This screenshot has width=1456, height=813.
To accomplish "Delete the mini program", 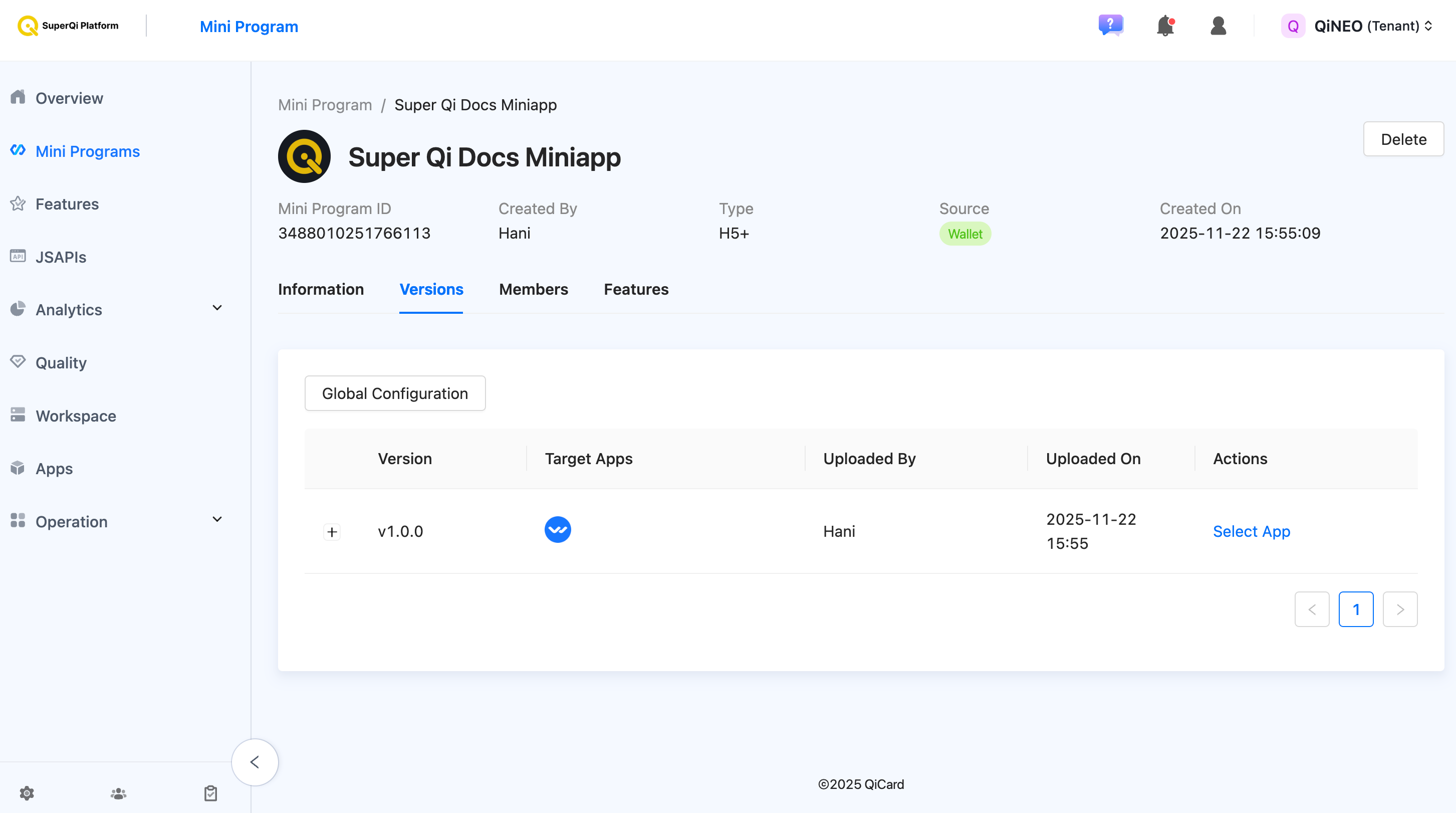I will [1403, 139].
